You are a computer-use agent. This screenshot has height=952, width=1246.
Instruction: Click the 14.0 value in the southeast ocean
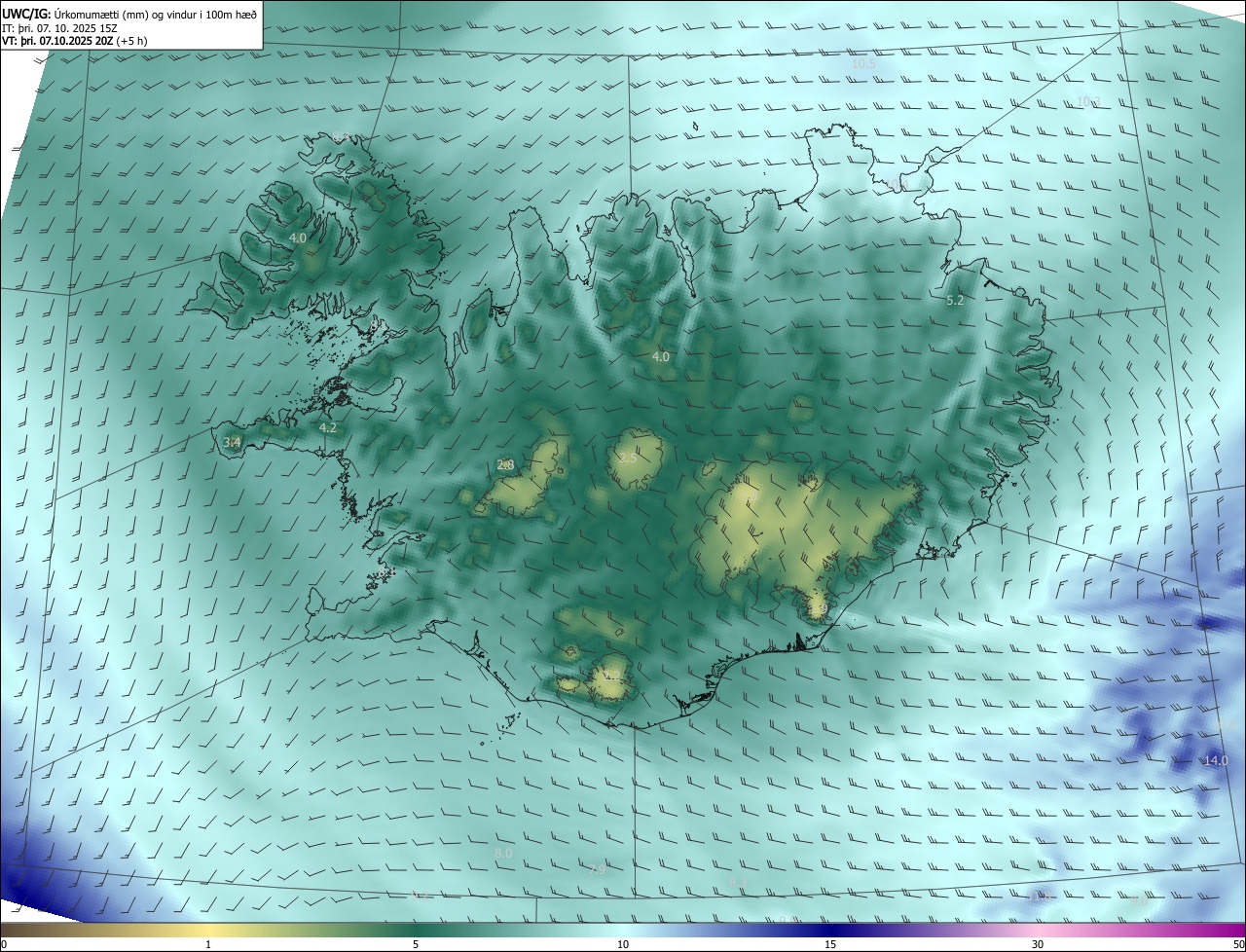click(1217, 761)
